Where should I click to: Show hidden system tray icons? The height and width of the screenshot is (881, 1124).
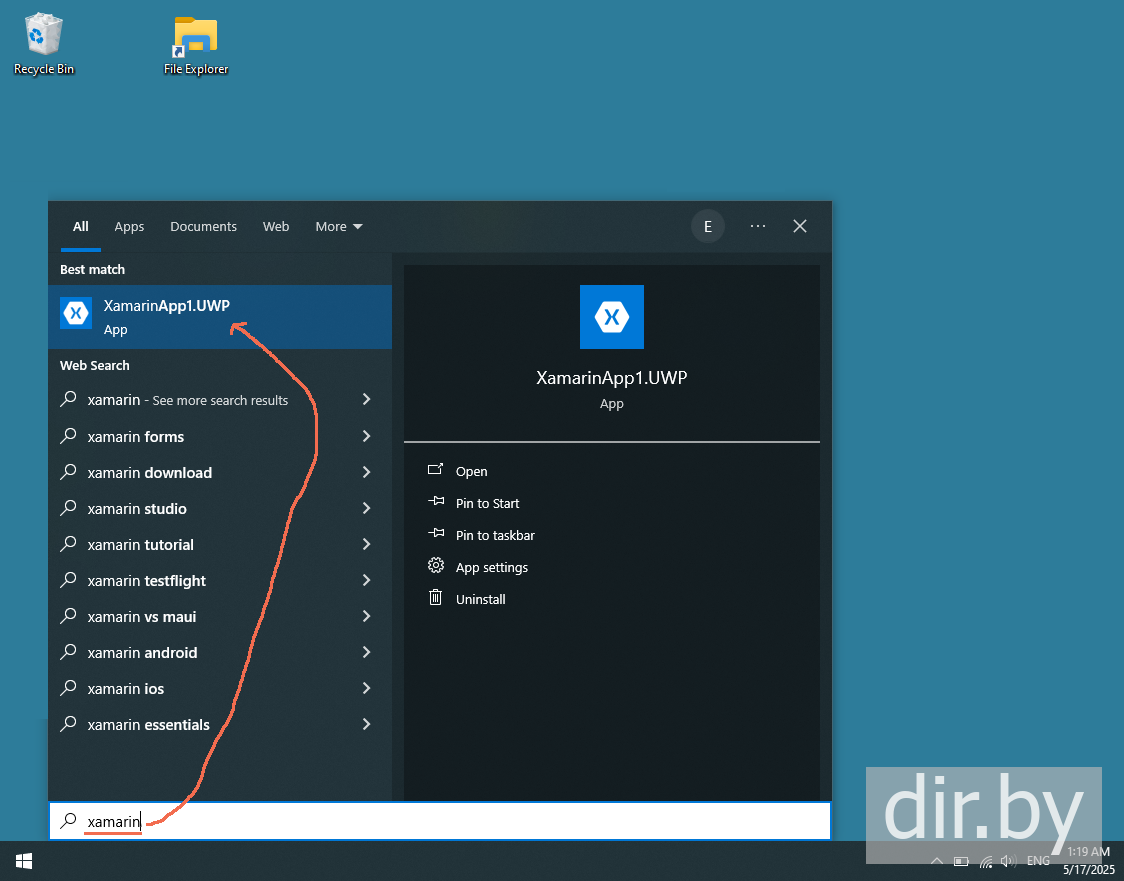click(936, 861)
